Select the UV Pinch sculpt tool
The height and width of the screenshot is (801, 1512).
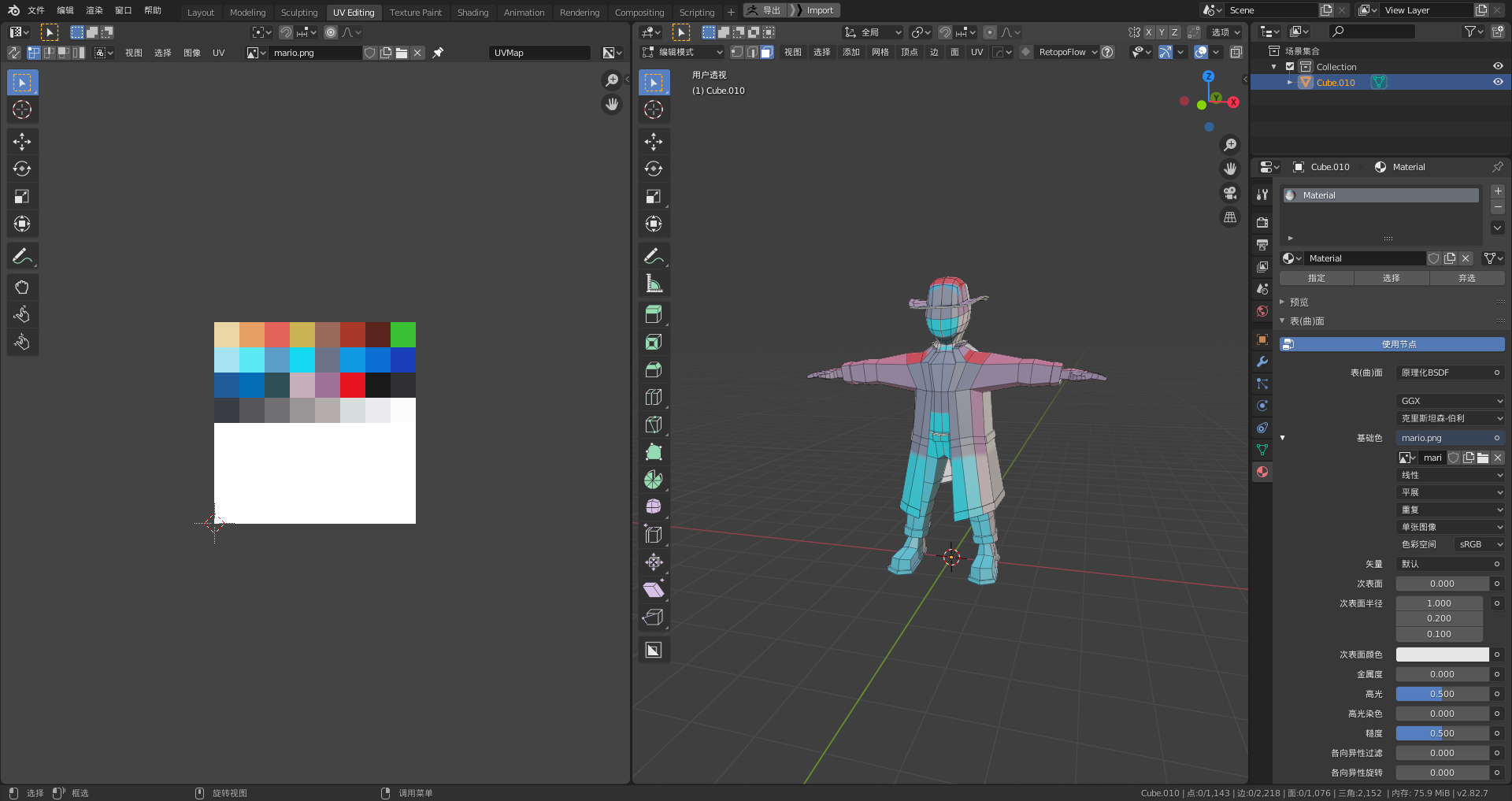coord(22,342)
